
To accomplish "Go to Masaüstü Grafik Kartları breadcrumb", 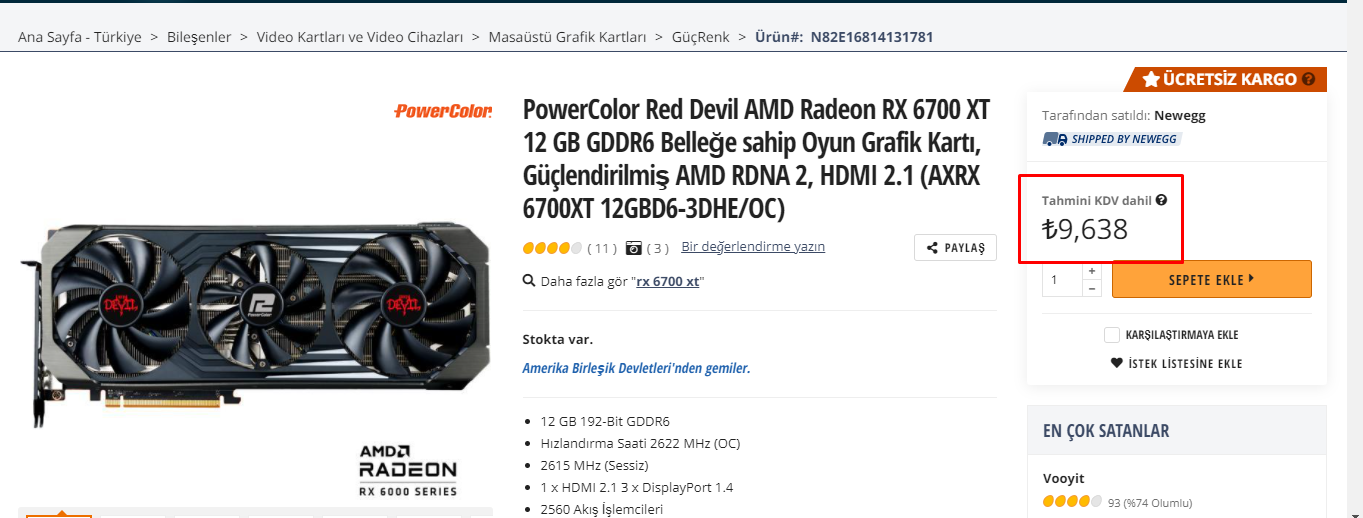I will (567, 37).
